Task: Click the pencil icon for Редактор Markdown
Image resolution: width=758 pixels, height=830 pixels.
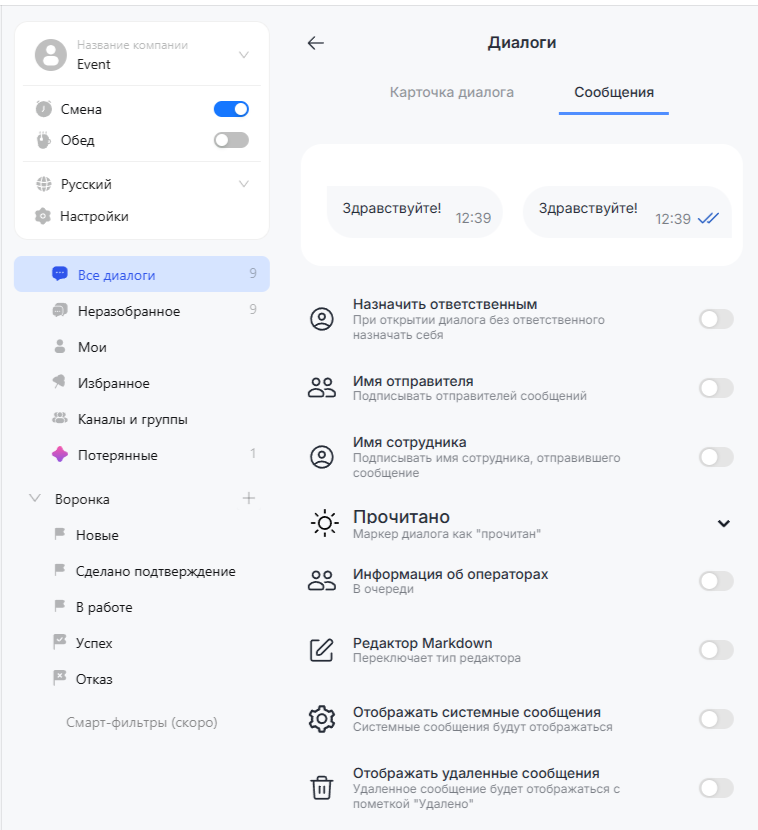Action: pyautogui.click(x=321, y=650)
